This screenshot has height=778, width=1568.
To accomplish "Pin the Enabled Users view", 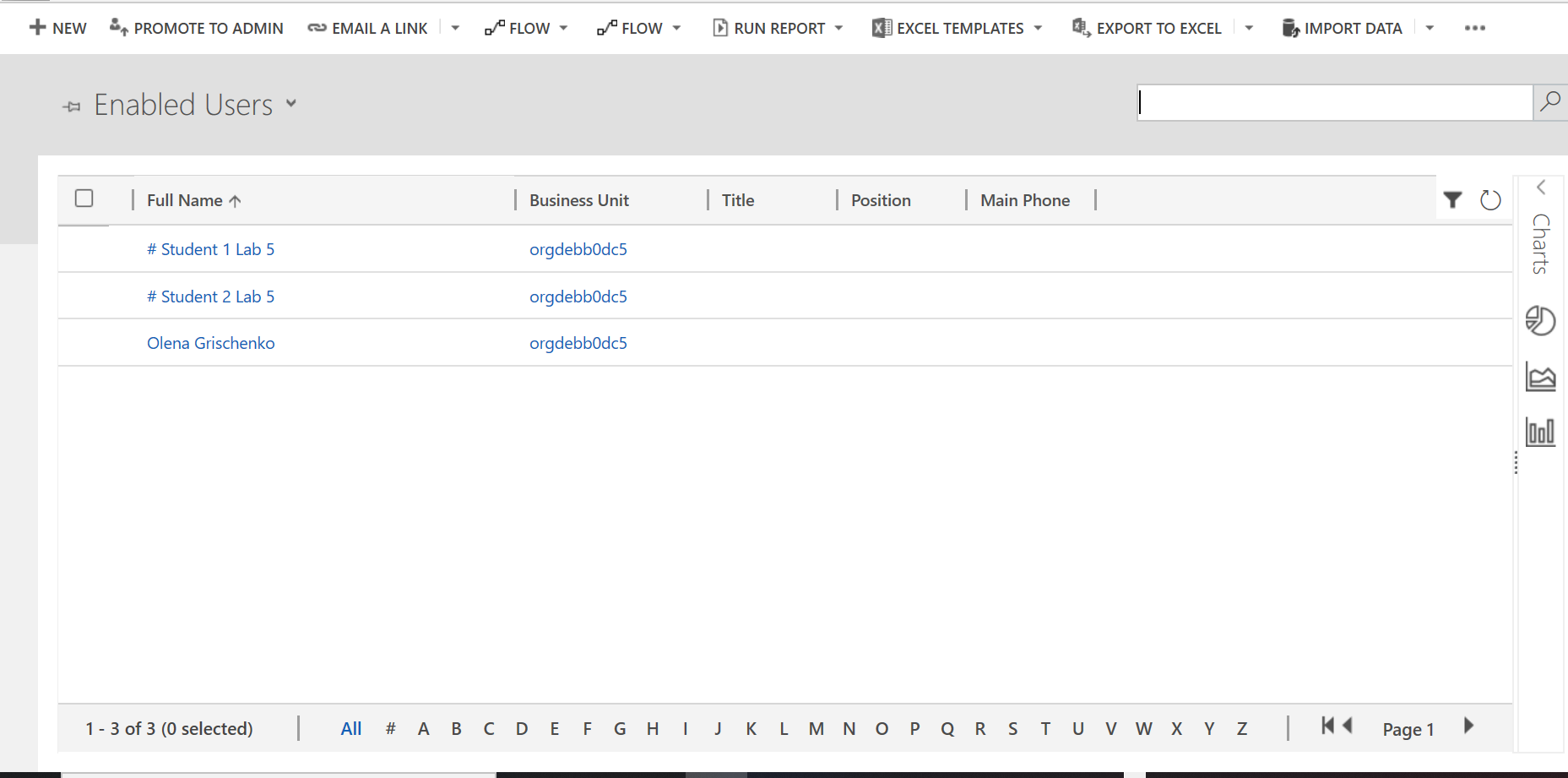I will [x=72, y=106].
